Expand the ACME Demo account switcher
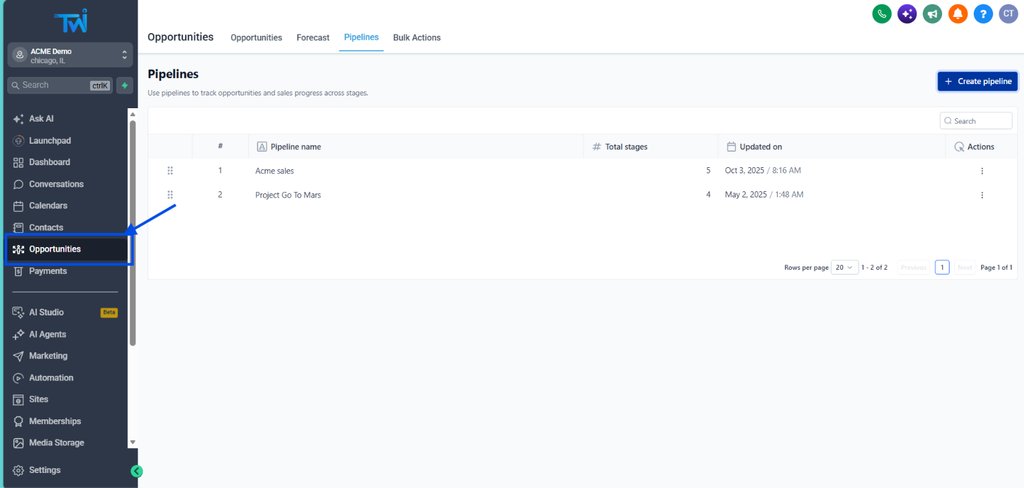 click(x=70, y=56)
